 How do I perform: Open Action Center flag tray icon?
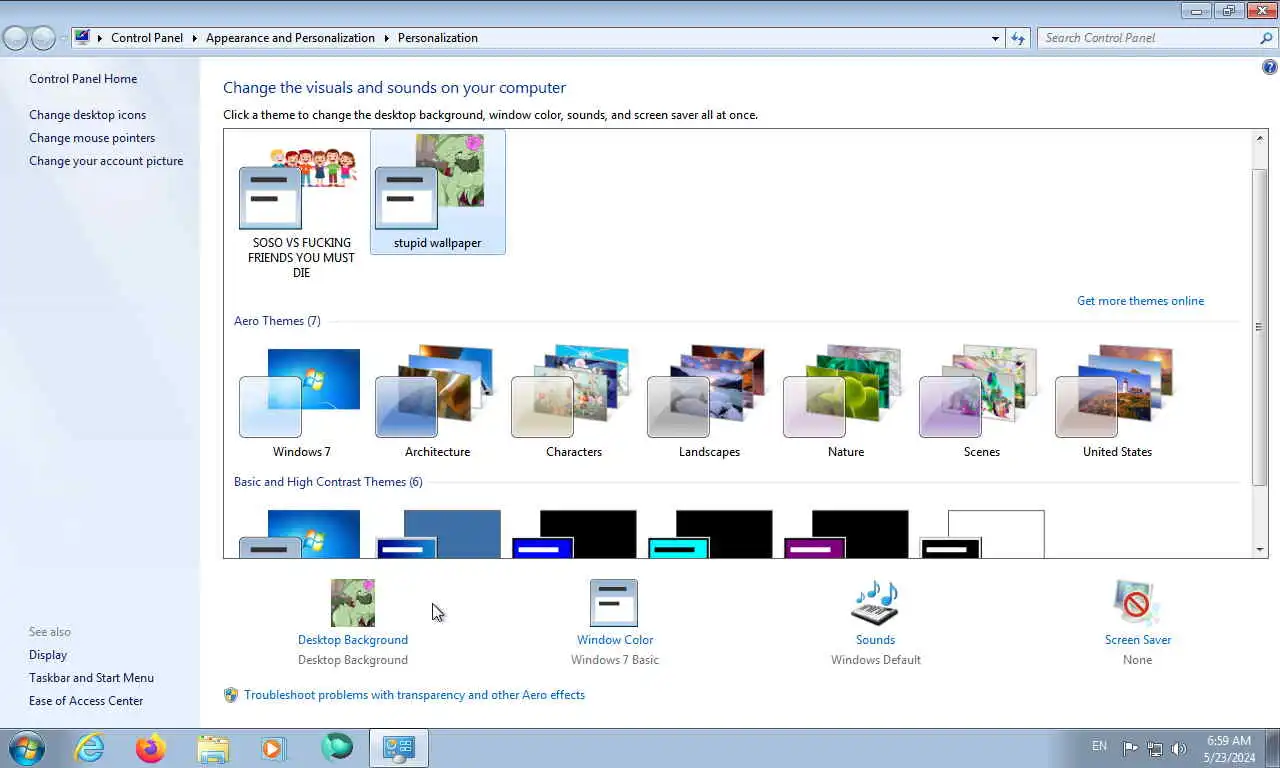click(x=1130, y=748)
